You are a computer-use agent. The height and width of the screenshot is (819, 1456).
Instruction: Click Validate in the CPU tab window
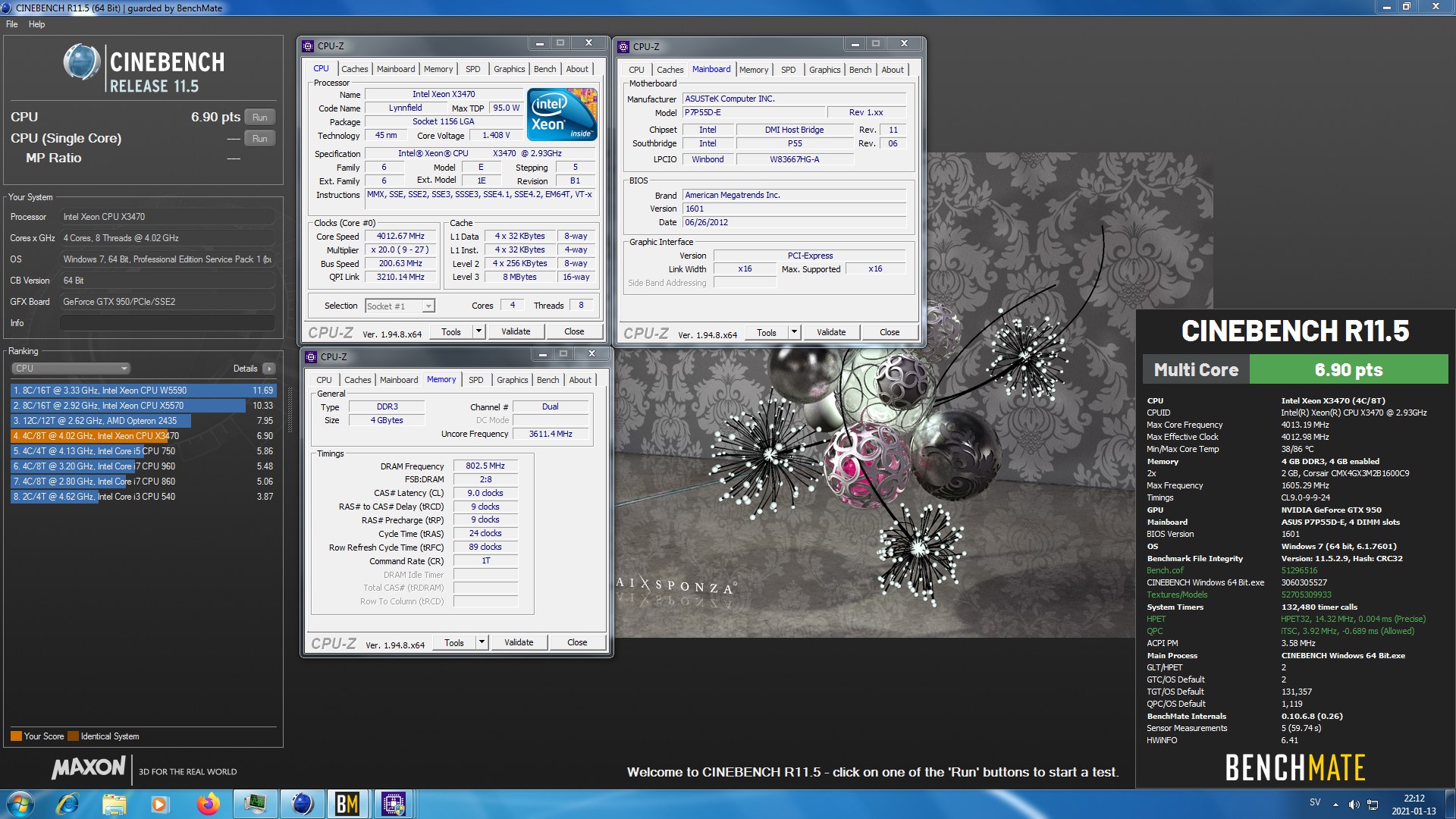[516, 331]
